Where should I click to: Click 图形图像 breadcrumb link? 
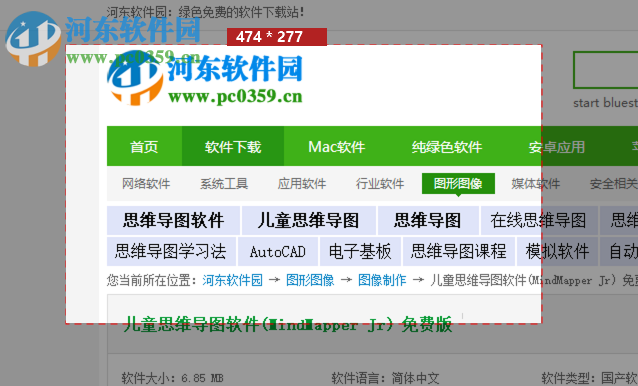tap(310, 280)
